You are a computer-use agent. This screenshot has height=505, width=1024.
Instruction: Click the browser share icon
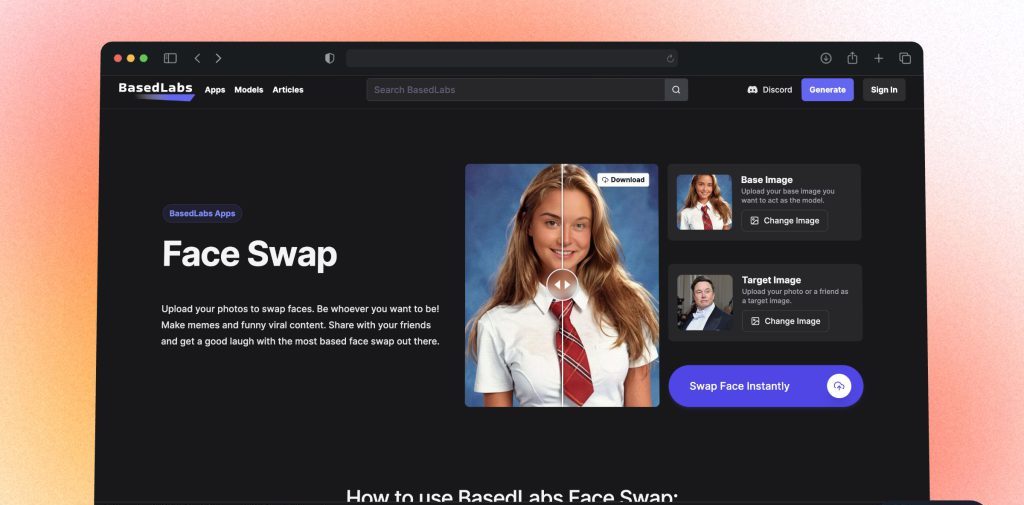pyautogui.click(x=852, y=58)
